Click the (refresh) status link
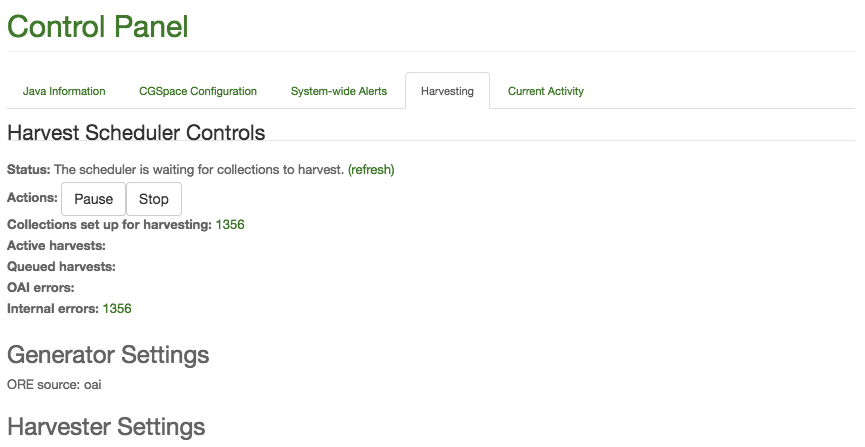The height and width of the screenshot is (447, 865). click(x=371, y=169)
